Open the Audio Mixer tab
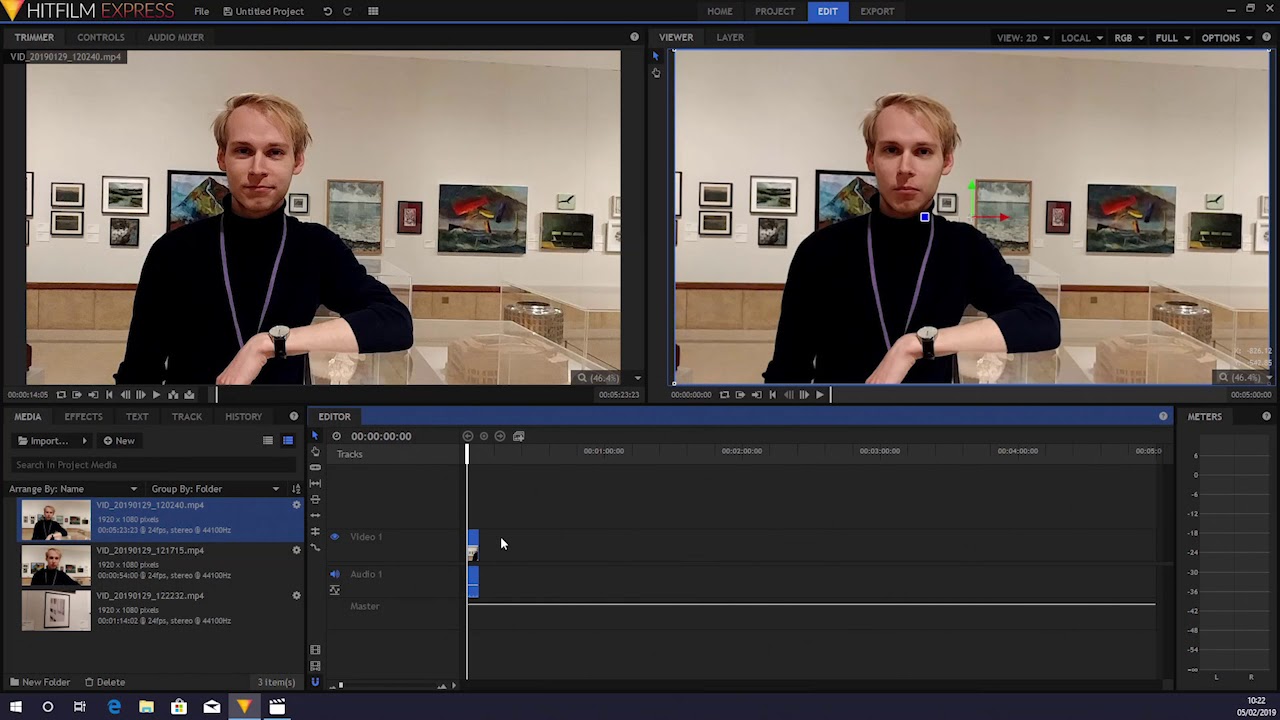1280x720 pixels. (176, 37)
